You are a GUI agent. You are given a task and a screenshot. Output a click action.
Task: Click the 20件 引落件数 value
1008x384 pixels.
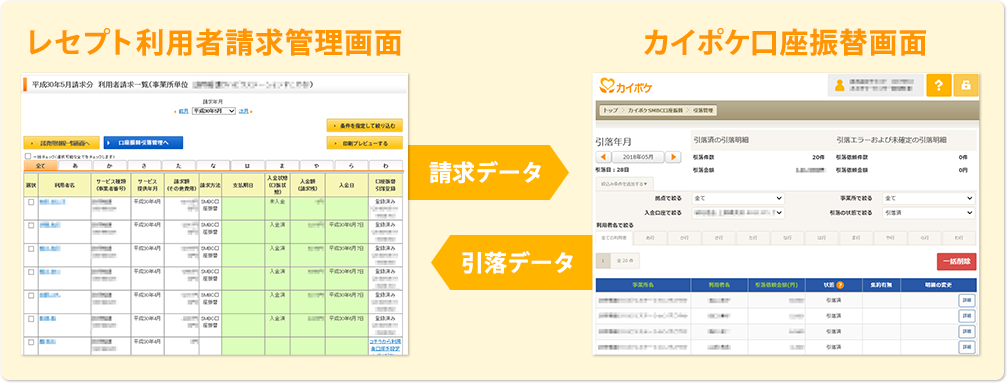pyautogui.click(x=818, y=156)
